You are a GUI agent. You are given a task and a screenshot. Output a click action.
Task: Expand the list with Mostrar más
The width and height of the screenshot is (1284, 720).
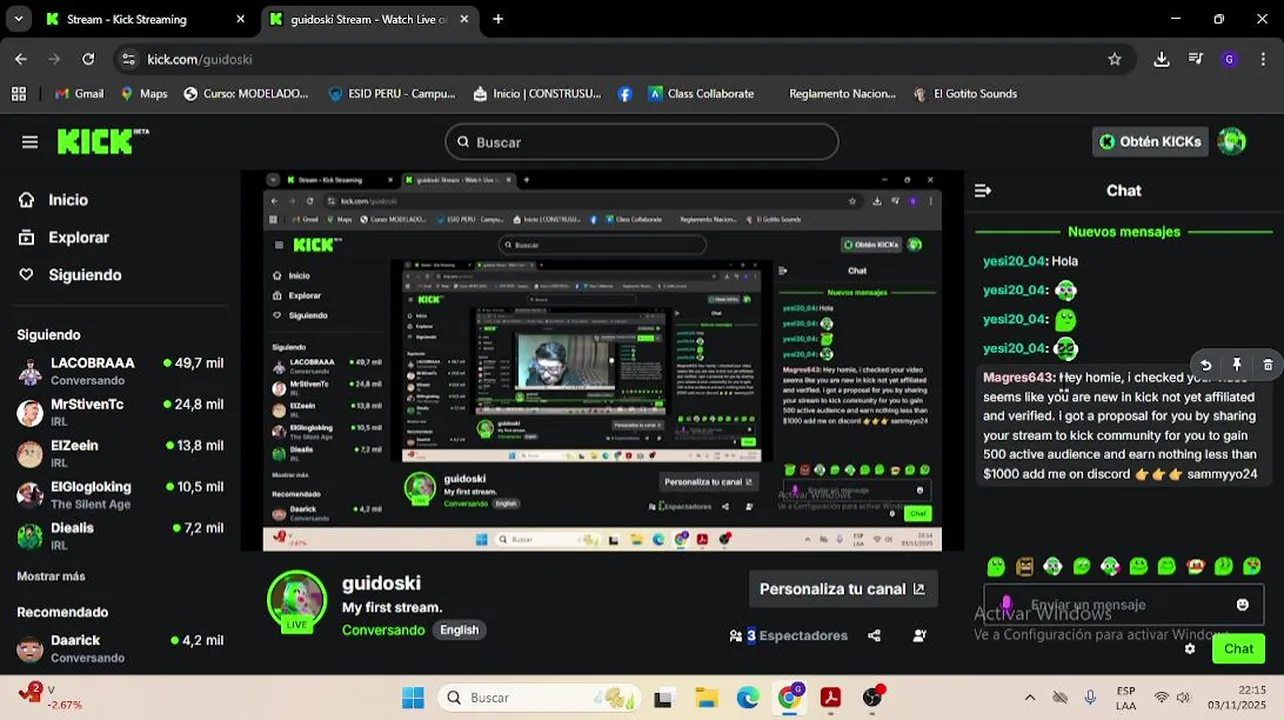pyautogui.click(x=51, y=576)
